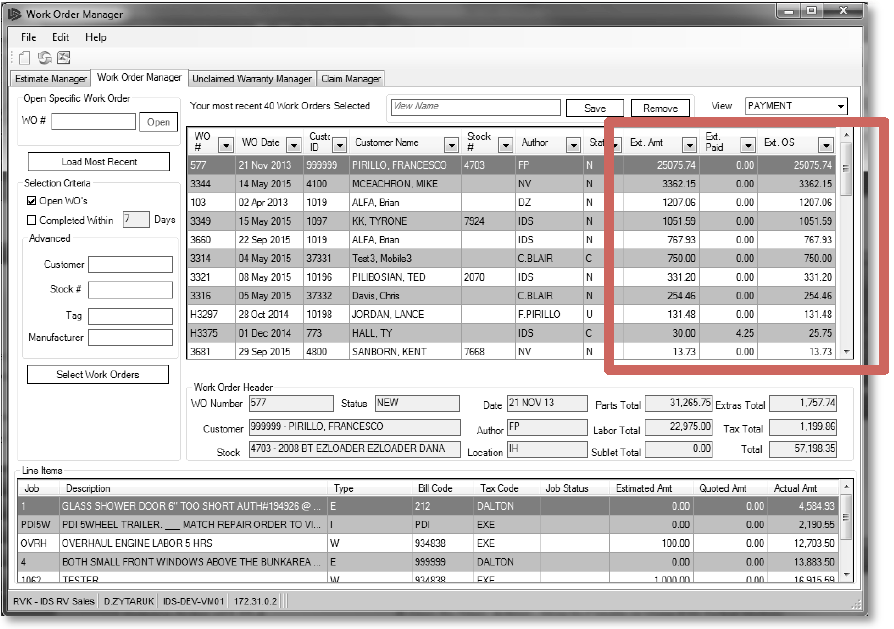This screenshot has height=629, width=894.
Task: Click the Remove view button
Action: point(660,108)
